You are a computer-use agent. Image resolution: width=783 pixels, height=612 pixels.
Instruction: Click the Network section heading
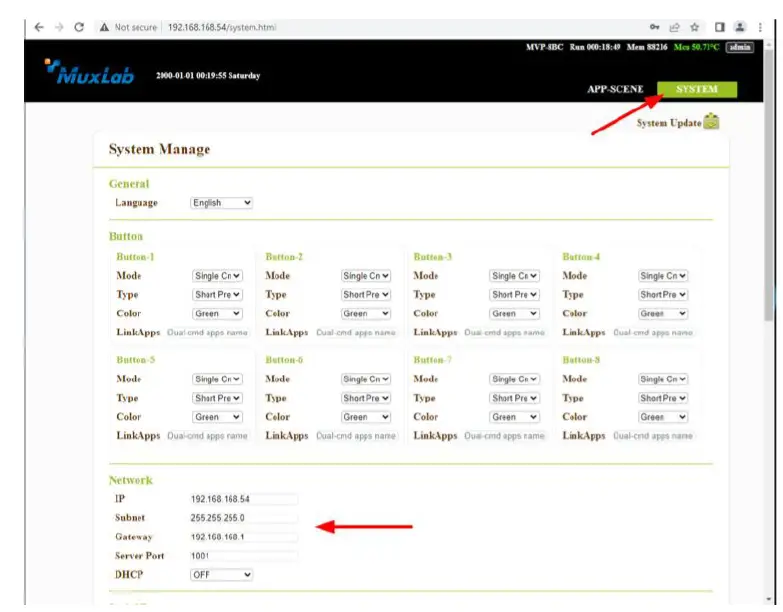131,480
